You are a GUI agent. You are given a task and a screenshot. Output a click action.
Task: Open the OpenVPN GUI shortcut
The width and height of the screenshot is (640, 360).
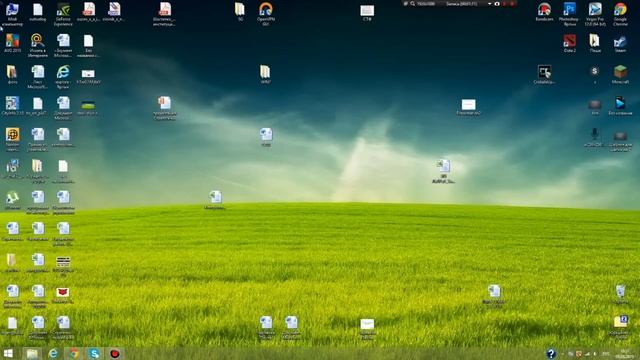266,13
